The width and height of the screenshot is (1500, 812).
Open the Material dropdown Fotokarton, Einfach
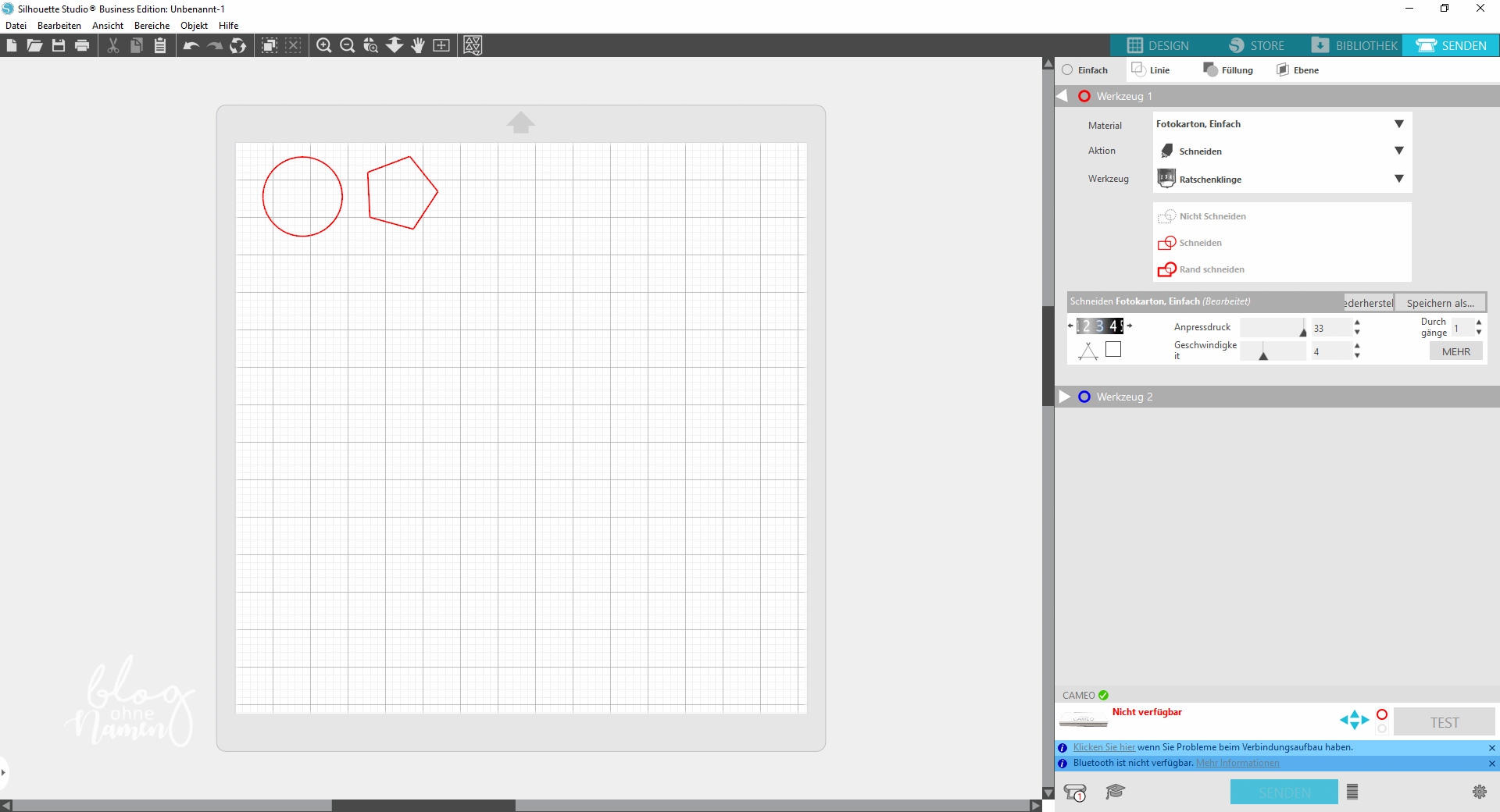(1281, 124)
